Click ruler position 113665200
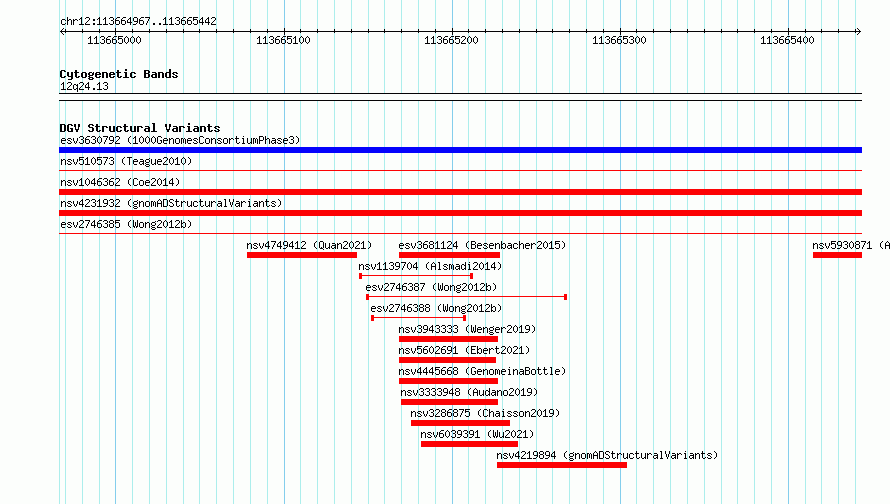890x504 pixels. click(451, 40)
